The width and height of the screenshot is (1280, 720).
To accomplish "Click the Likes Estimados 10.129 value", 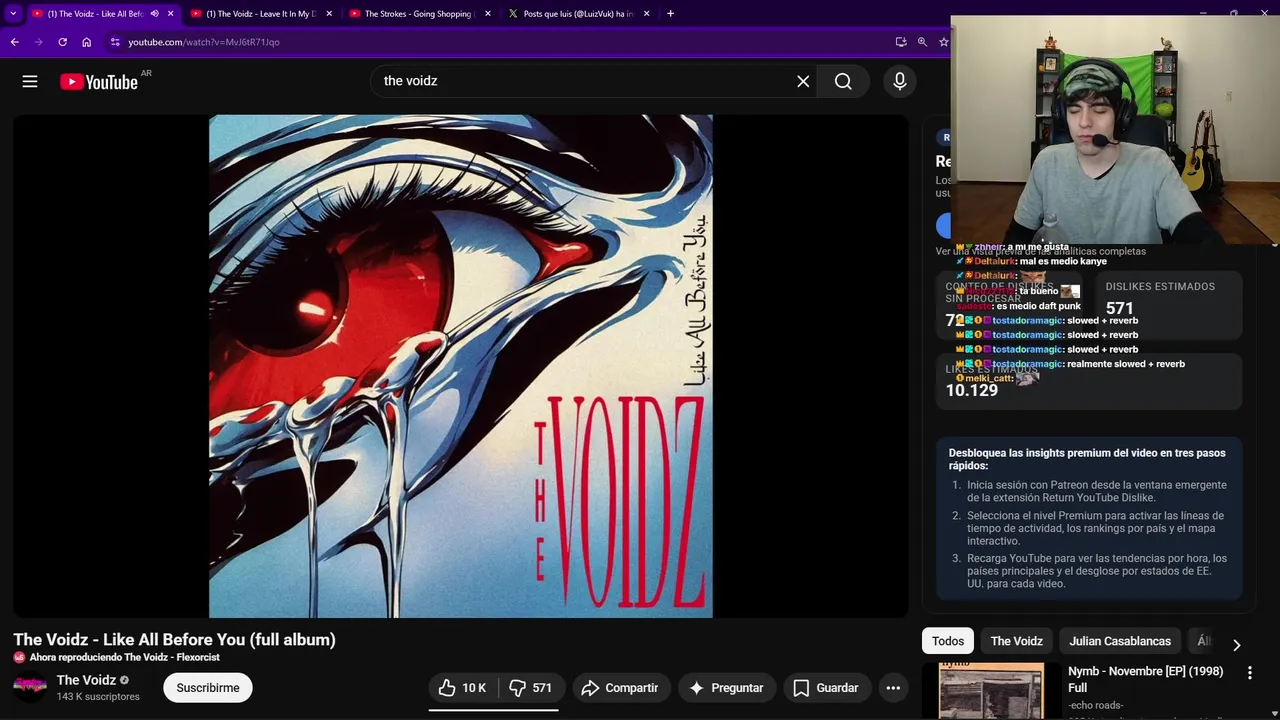I will [972, 391].
